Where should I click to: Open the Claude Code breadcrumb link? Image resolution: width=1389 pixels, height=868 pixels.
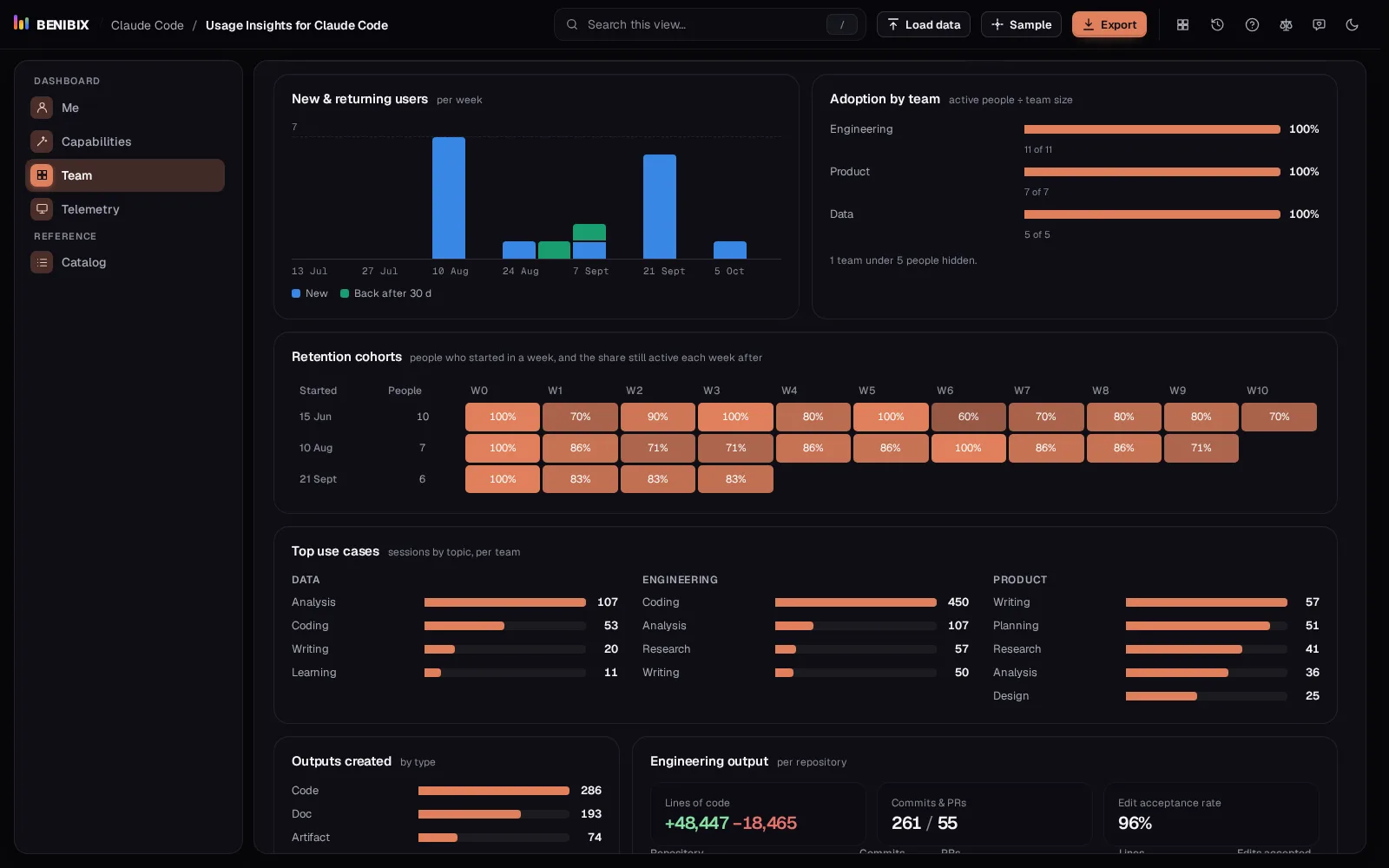148,25
